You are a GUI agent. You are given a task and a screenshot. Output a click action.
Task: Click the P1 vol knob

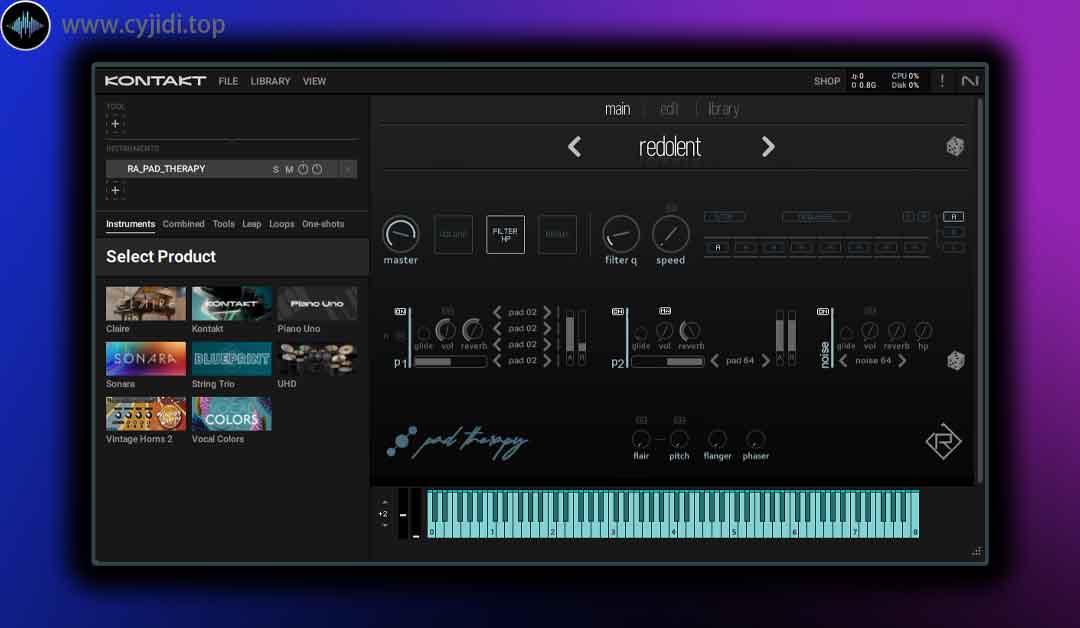pos(446,330)
